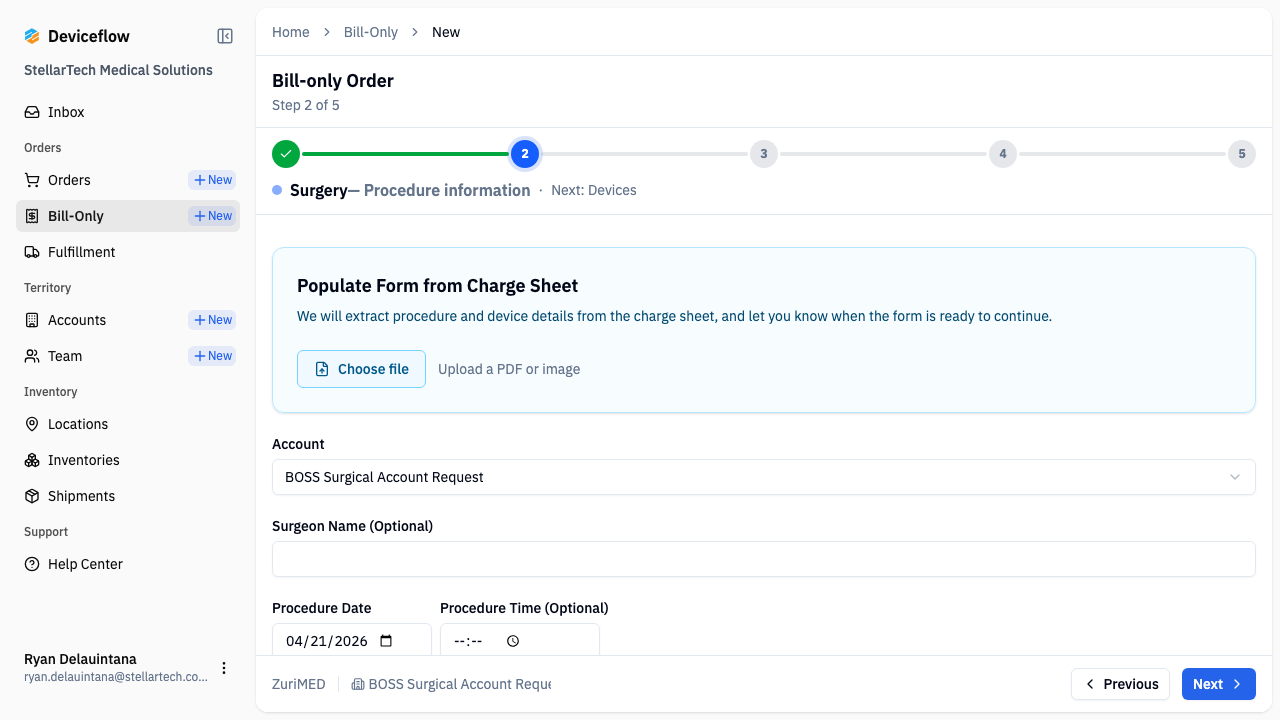Screen dimensions: 1280x720
Task: Click the clock icon in Procedure Time
Action: 513,641
